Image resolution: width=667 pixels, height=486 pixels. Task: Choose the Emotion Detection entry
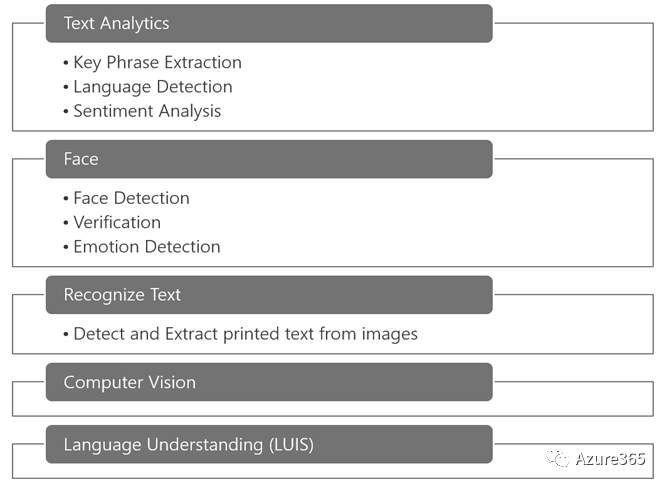pyautogui.click(x=147, y=246)
